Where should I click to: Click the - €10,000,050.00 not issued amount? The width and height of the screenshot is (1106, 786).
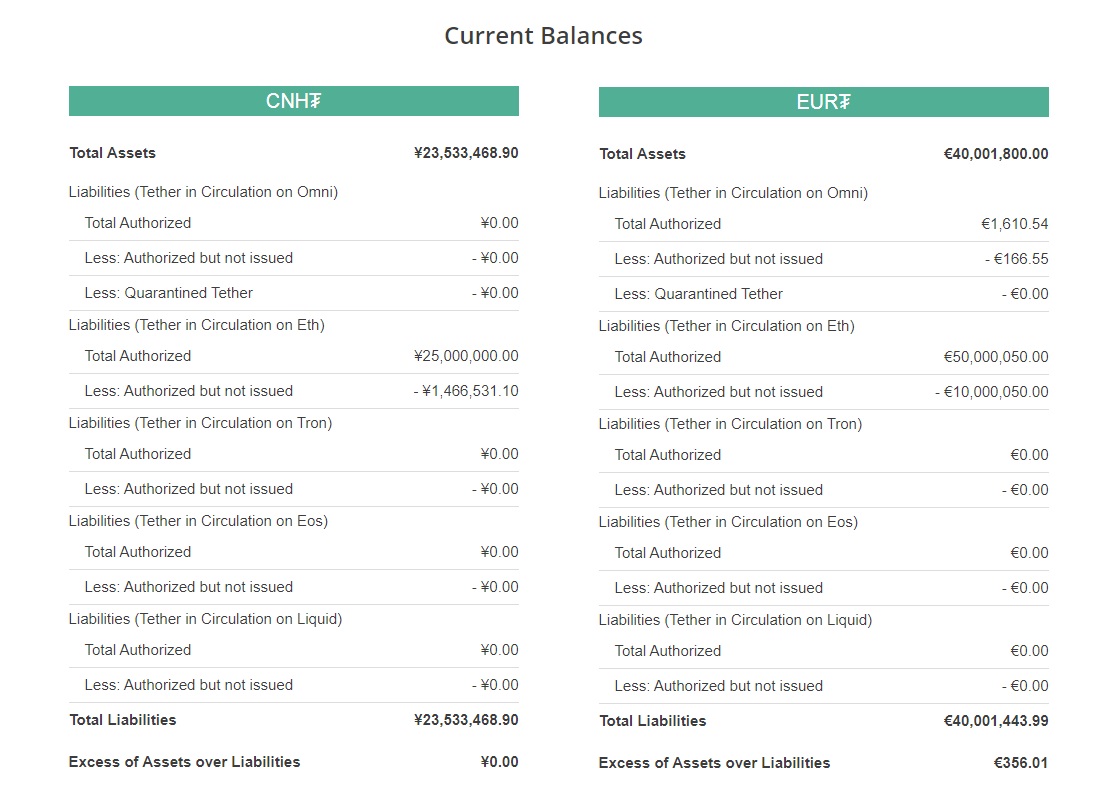[992, 392]
